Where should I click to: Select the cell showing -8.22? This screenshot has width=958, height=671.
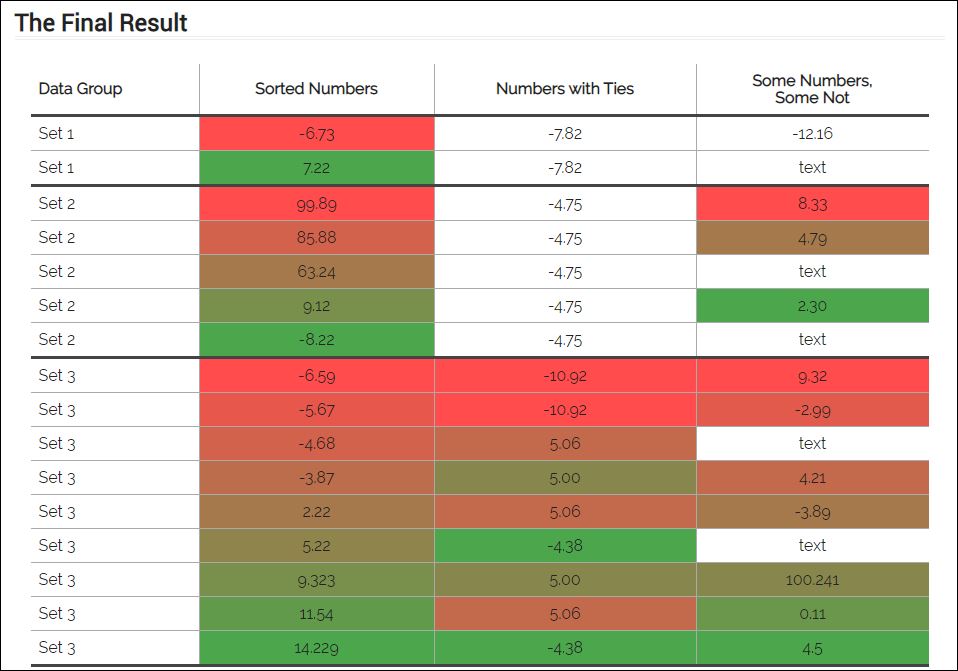316,340
